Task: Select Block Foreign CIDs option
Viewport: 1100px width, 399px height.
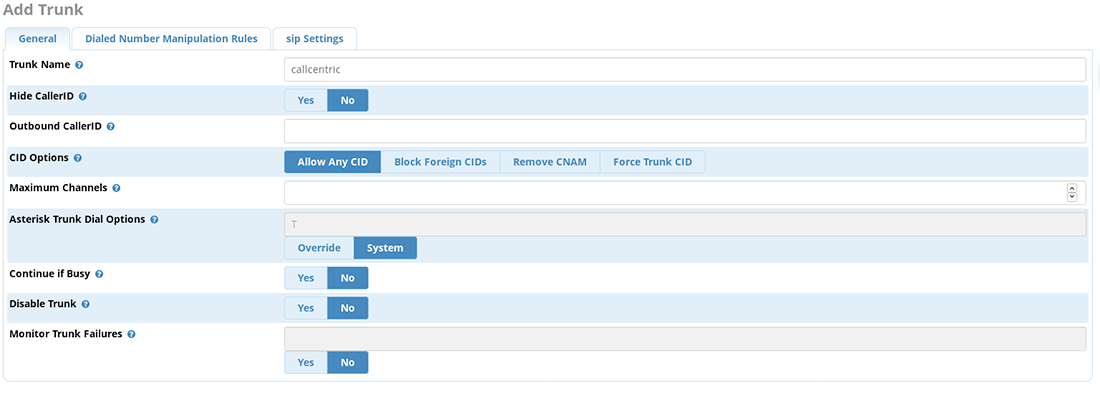Action: coord(441,162)
